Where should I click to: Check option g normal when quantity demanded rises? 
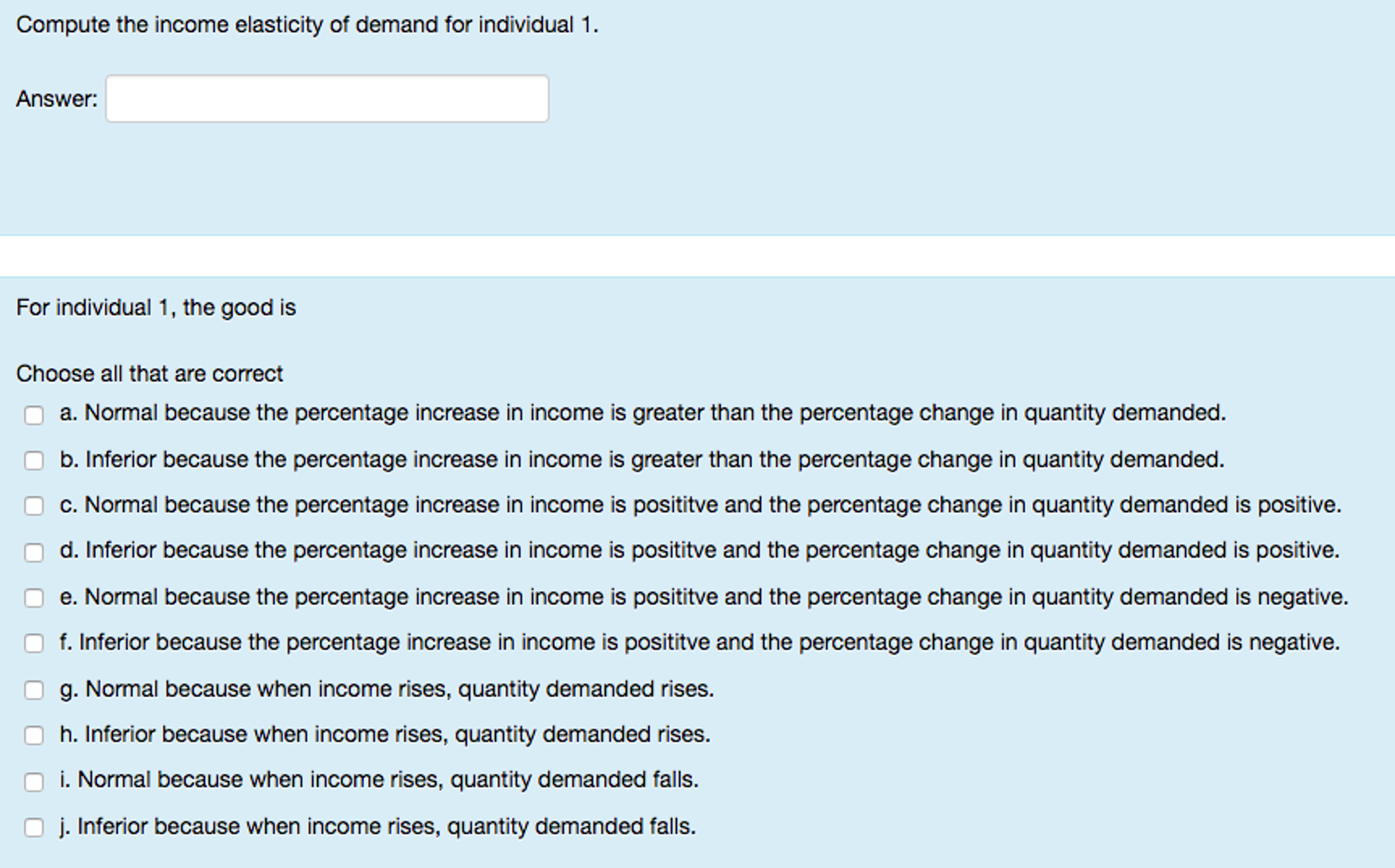point(33,691)
